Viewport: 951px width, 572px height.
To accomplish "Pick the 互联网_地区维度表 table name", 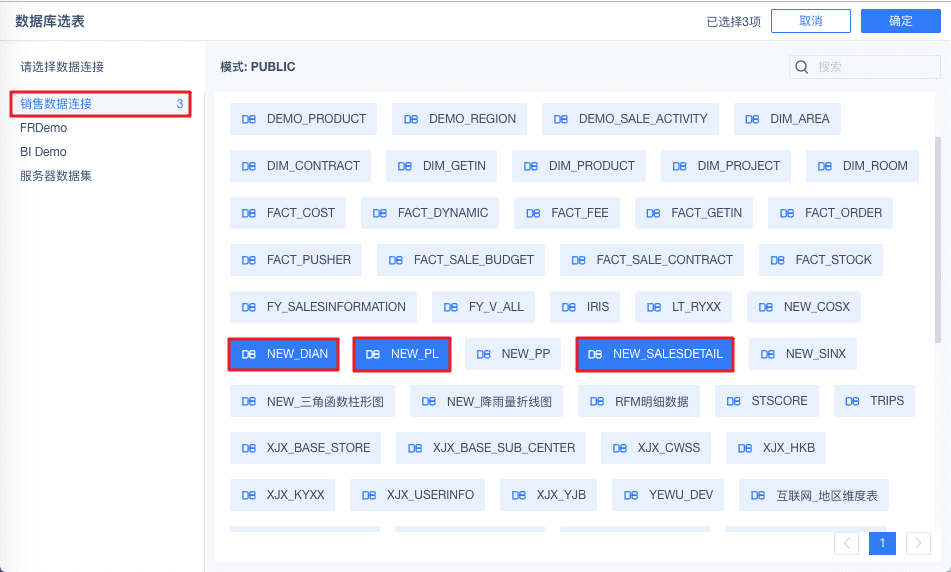I will pos(827,496).
